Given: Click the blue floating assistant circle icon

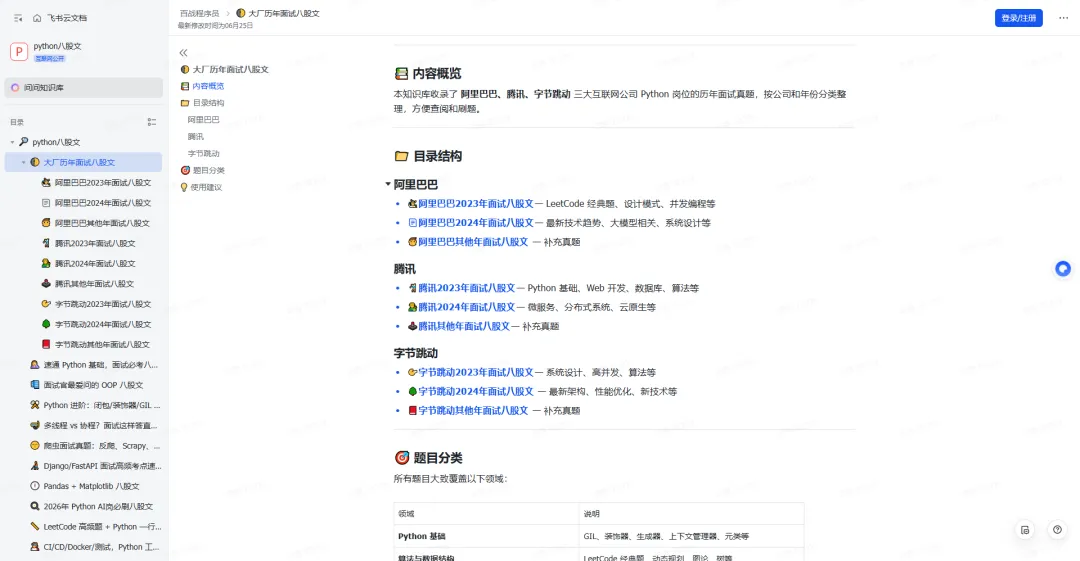Looking at the screenshot, I should point(1063,269).
